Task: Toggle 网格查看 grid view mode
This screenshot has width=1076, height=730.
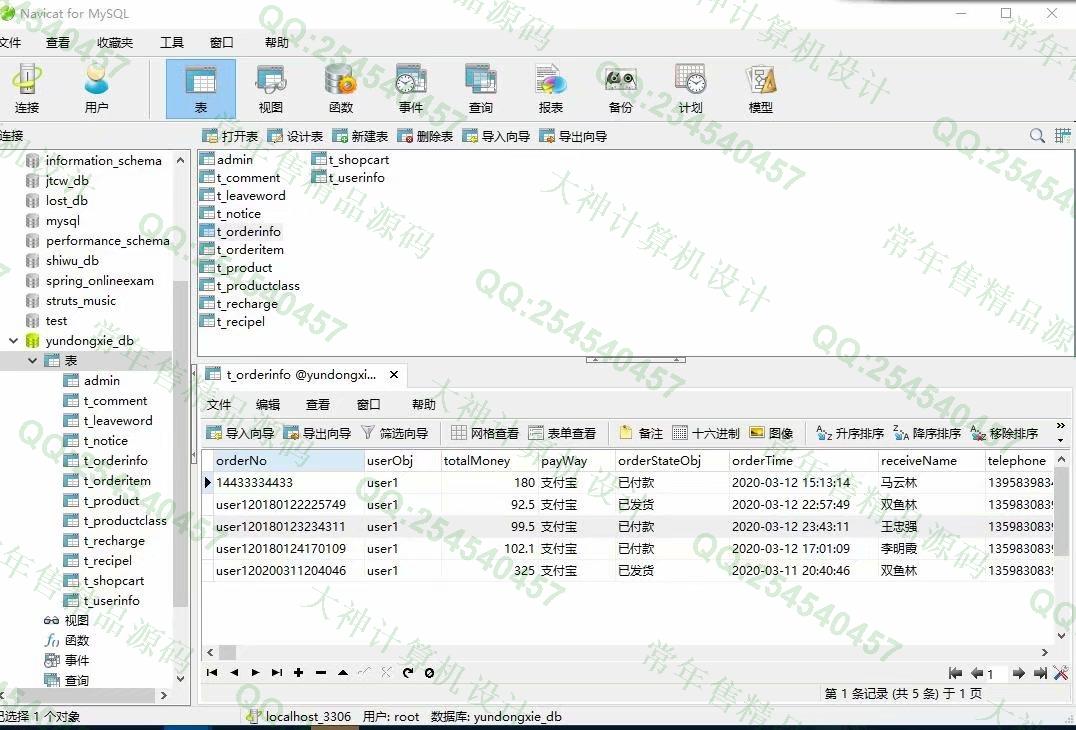Action: tap(485, 433)
